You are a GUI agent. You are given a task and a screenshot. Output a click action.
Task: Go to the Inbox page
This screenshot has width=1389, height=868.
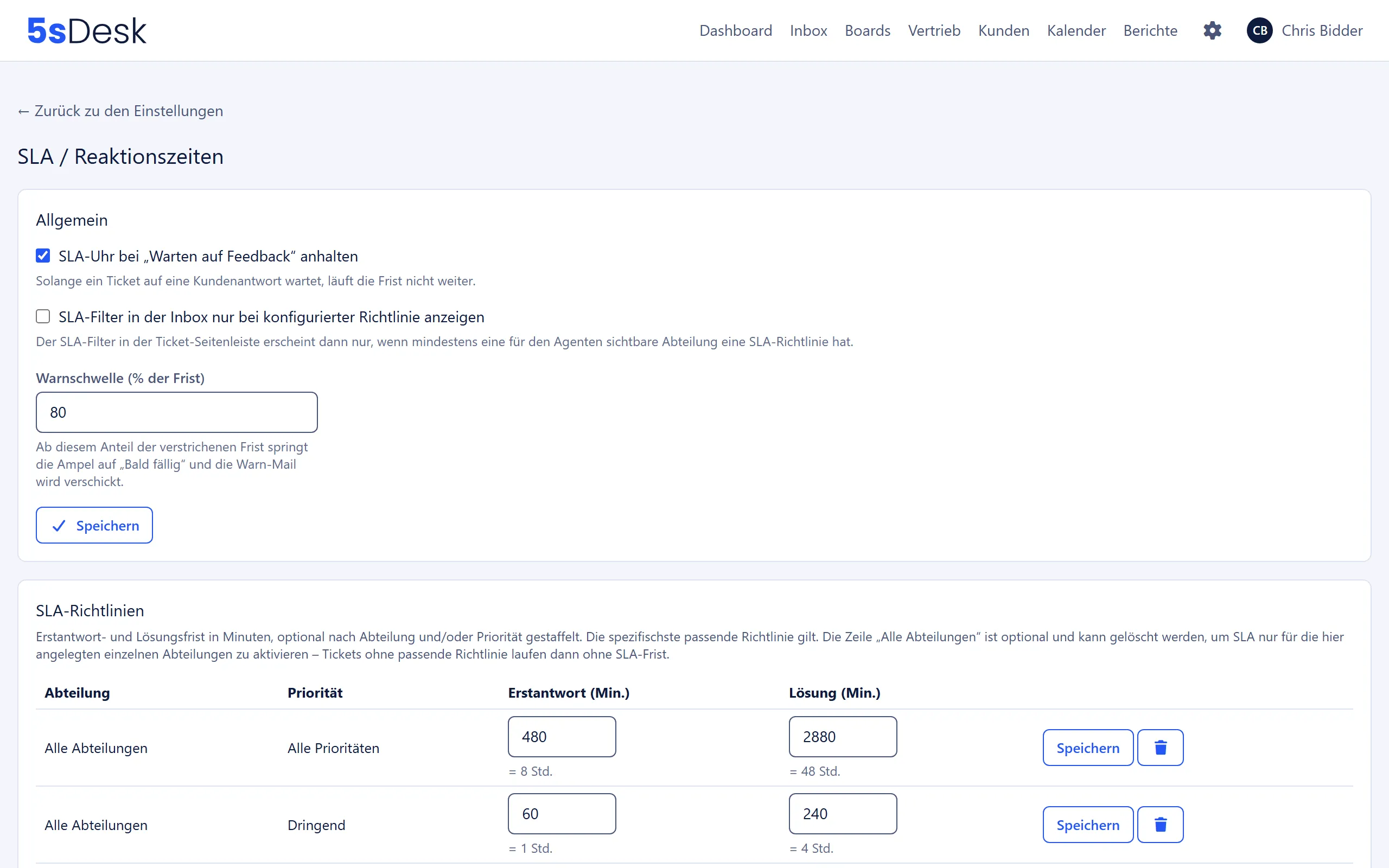(x=808, y=30)
